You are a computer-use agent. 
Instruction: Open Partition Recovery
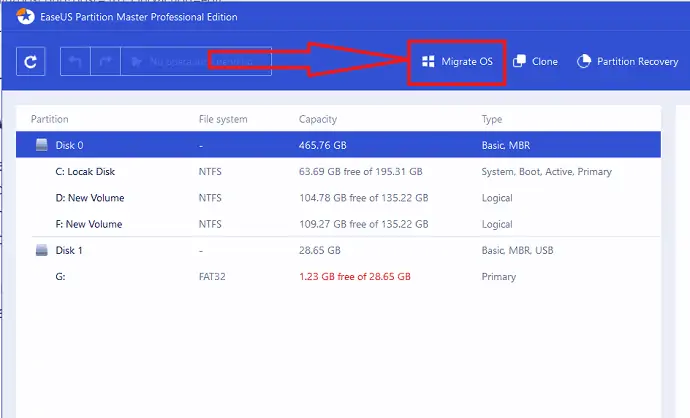[x=628, y=62]
